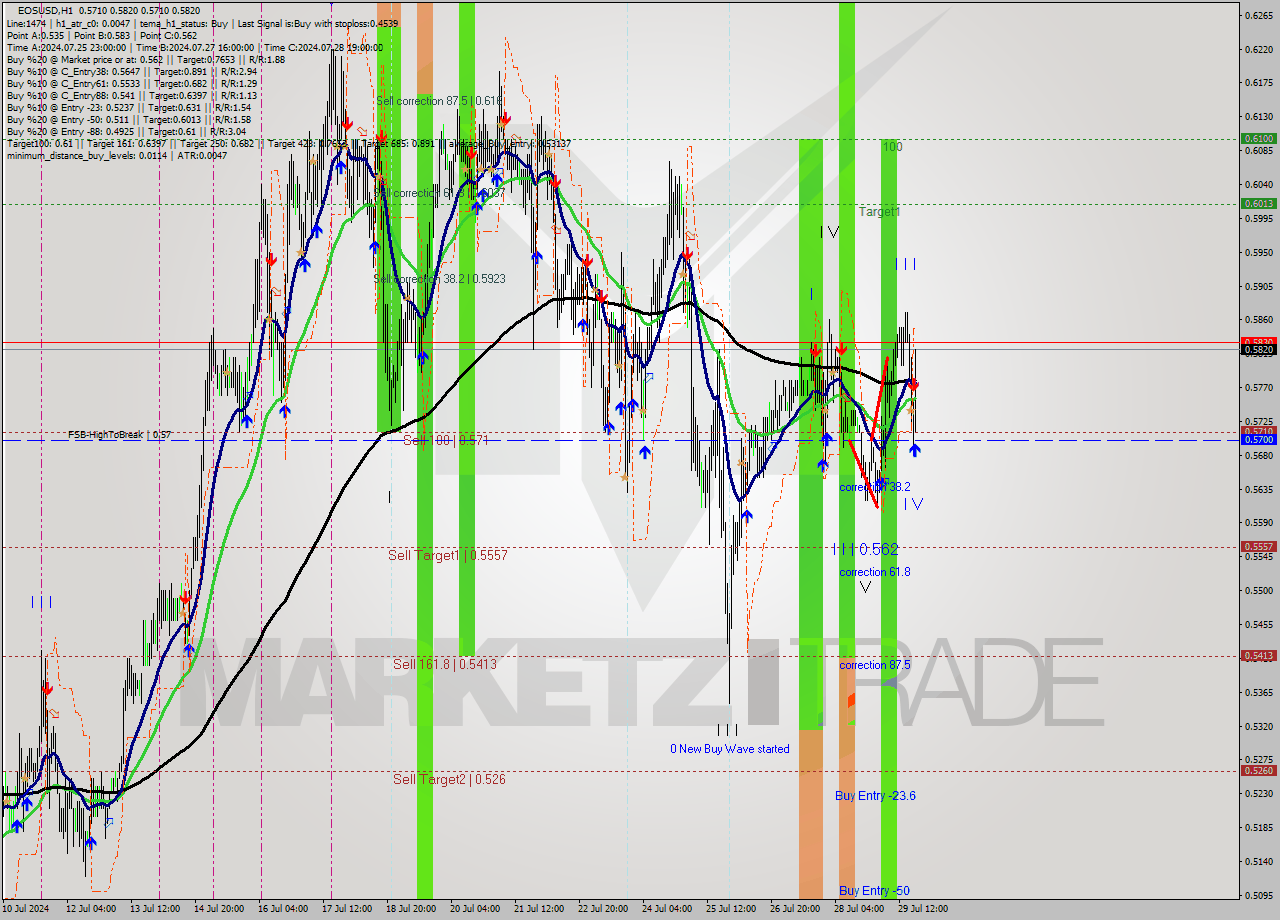Select the '28 Jul 04:00' time label
Screen dimensions: 1280x920
861,909
